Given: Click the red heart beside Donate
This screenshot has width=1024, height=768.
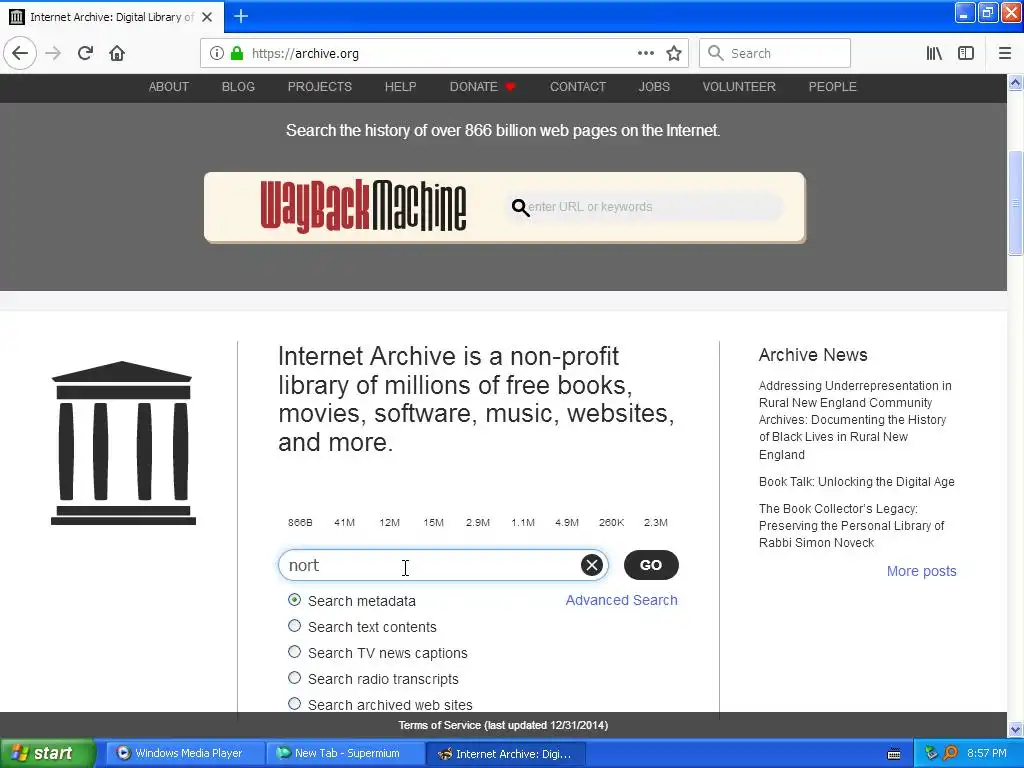Looking at the screenshot, I should [510, 87].
